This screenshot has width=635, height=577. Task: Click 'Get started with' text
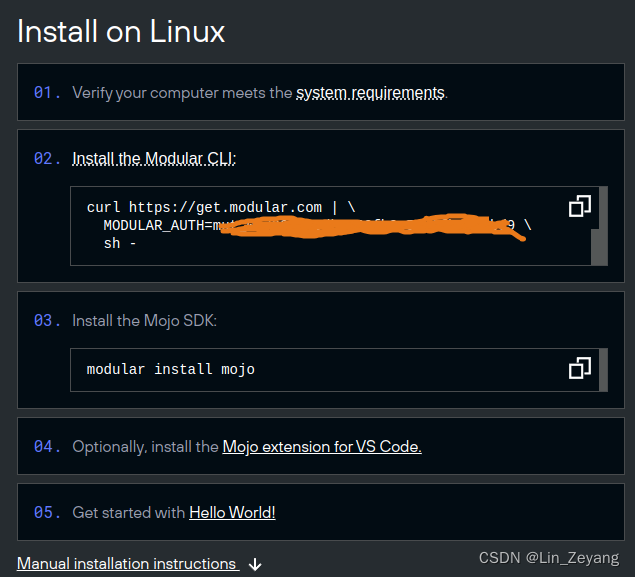coord(128,513)
